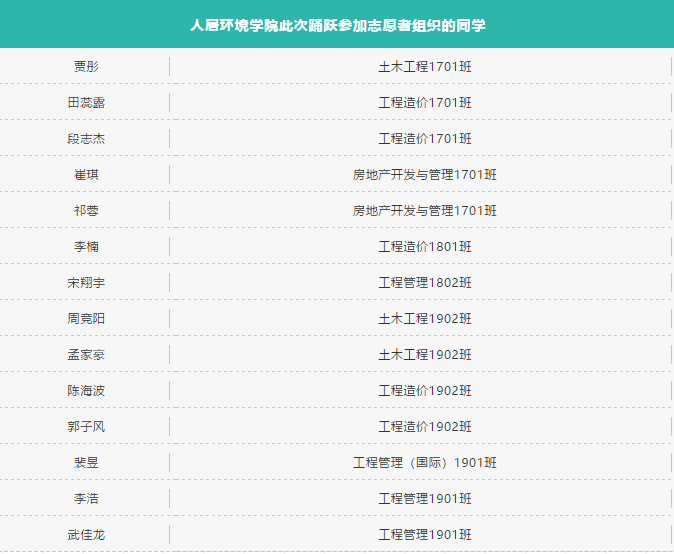674x554 pixels.
Task: Click the name 段志杰
Action: coord(86,138)
